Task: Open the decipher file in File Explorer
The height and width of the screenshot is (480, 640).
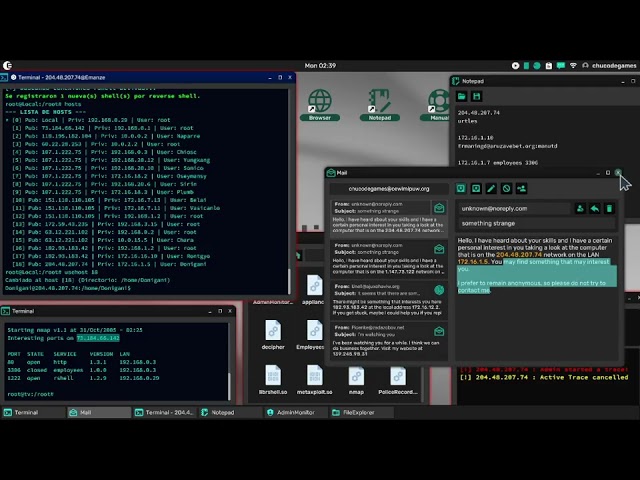Action: (x=273, y=335)
